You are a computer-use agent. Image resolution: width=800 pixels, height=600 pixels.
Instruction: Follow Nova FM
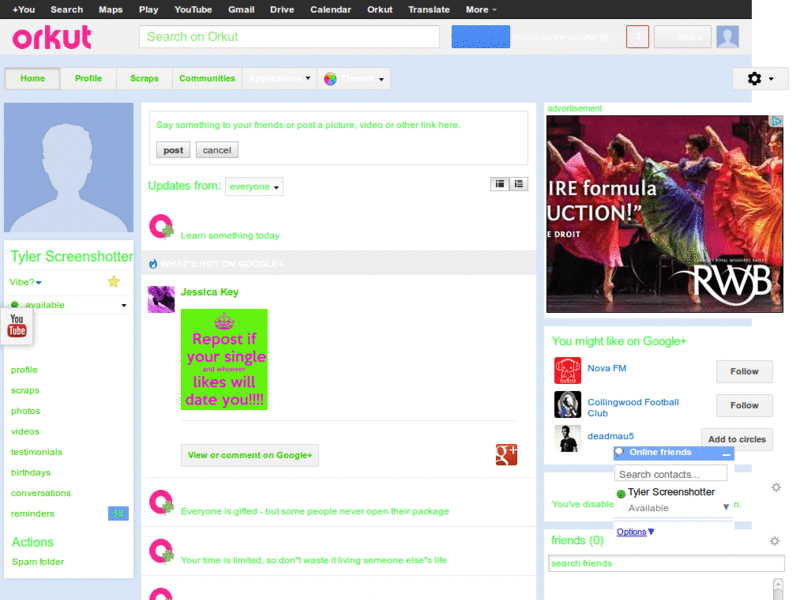(x=744, y=371)
